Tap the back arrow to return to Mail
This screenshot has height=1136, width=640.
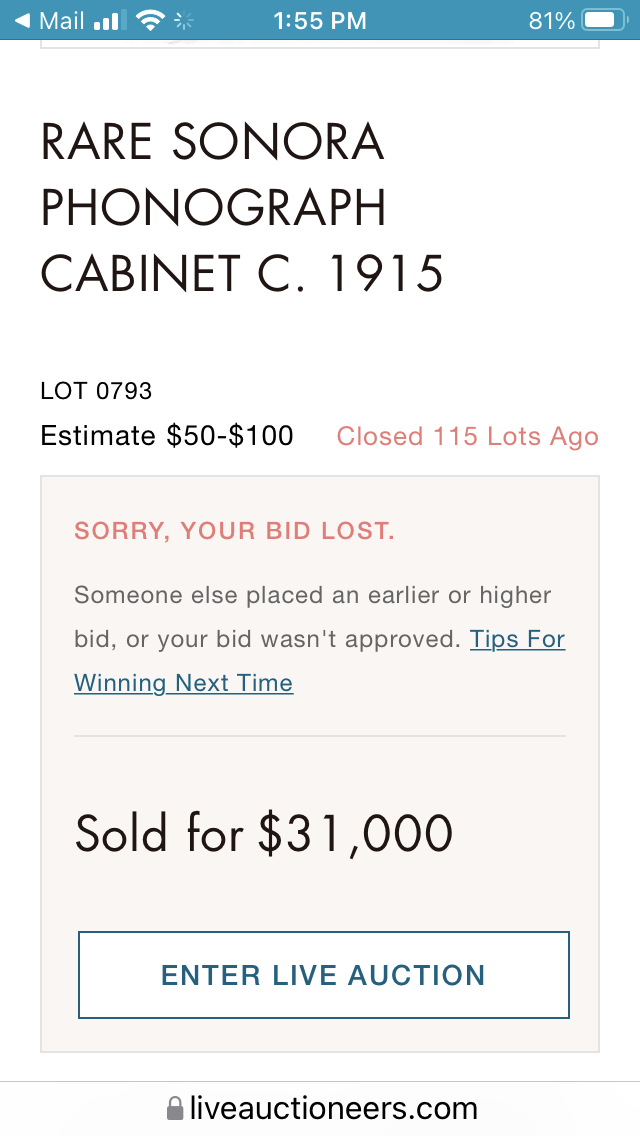pyautogui.click(x=22, y=20)
